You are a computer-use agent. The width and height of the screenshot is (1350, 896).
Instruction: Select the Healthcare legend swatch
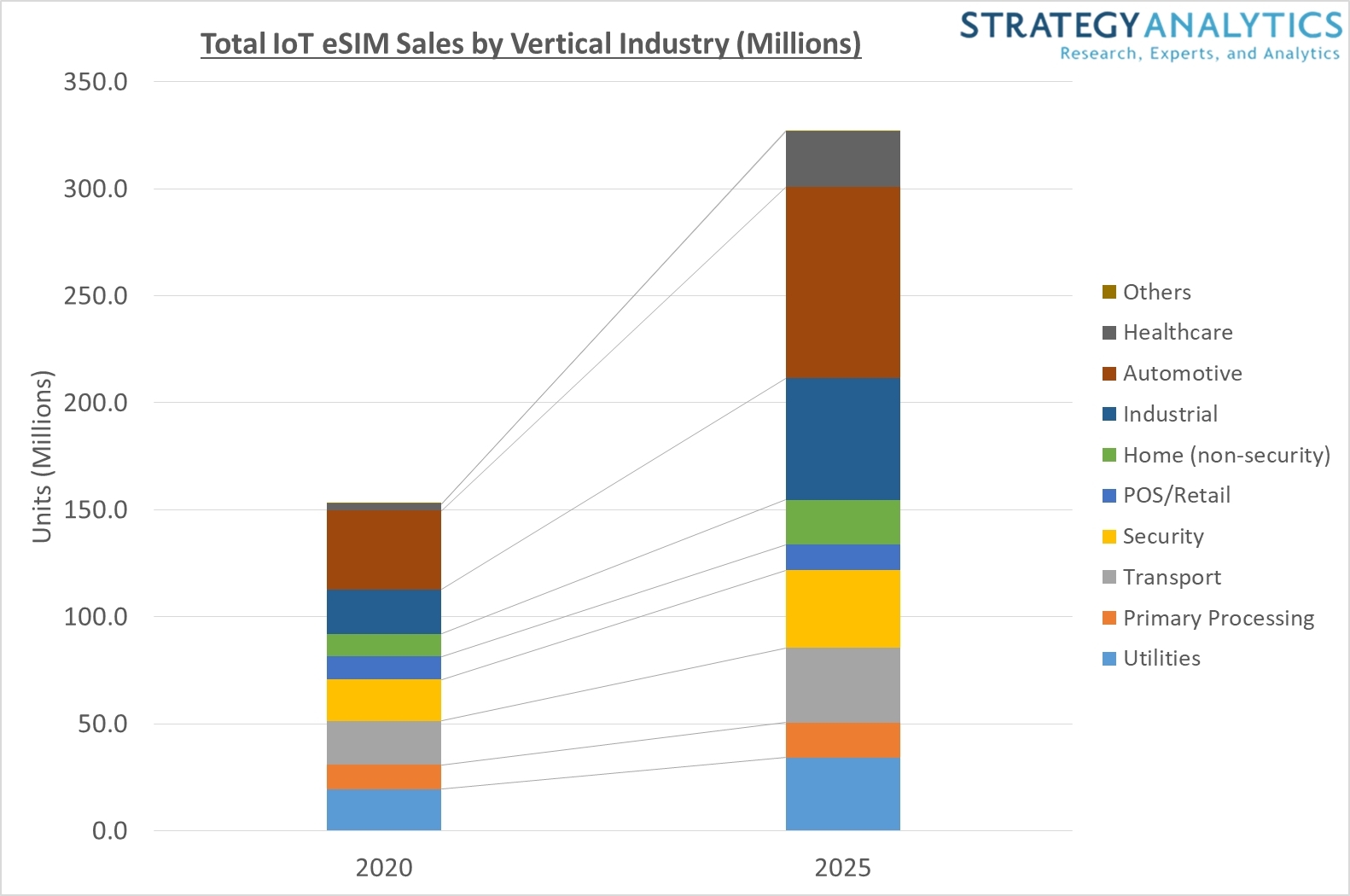tap(1109, 333)
